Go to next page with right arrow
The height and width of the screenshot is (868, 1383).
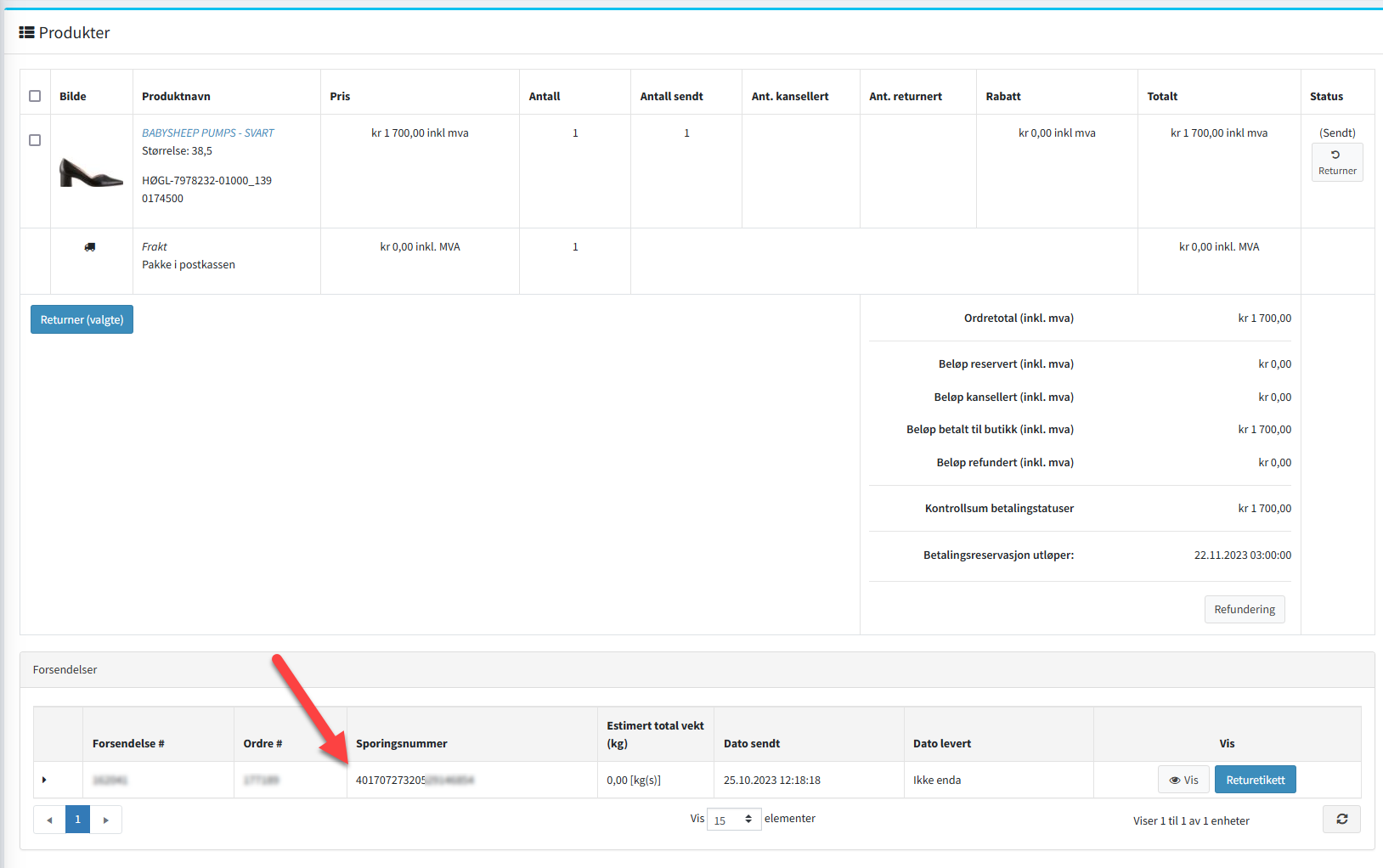[106, 820]
